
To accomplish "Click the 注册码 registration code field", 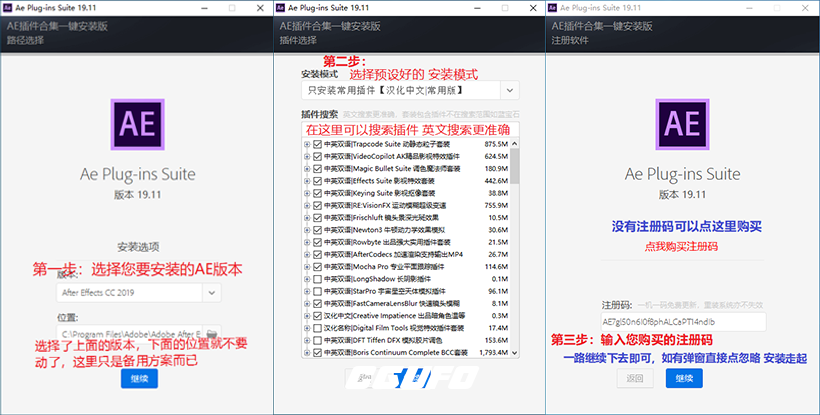I will (683, 322).
